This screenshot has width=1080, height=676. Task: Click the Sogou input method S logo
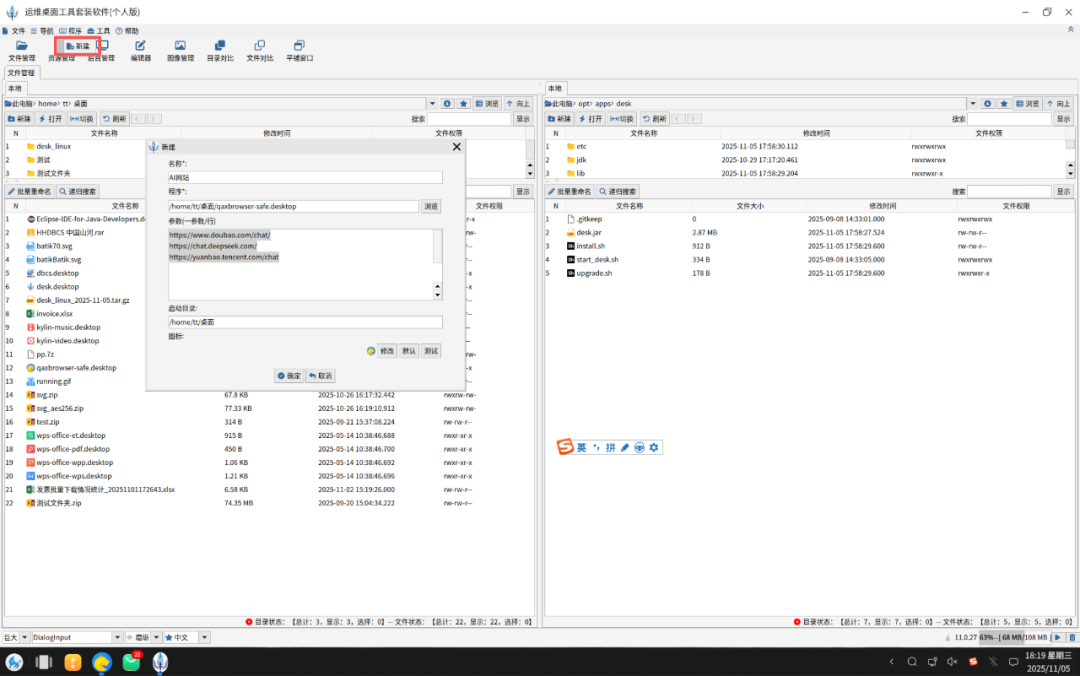[x=565, y=447]
